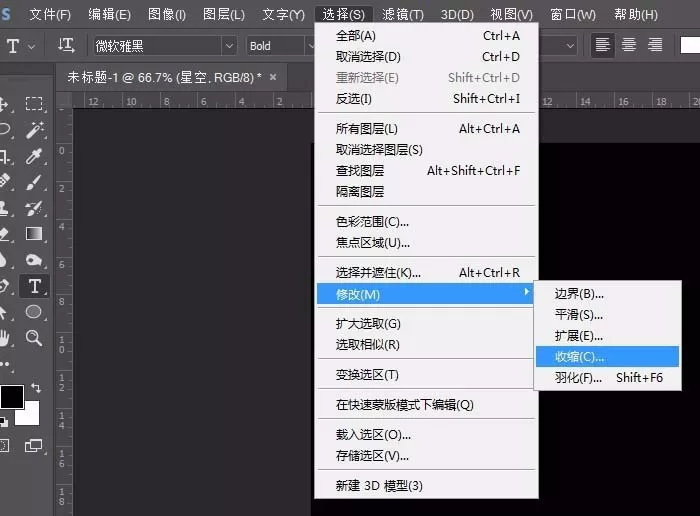Open the 滤镜(T) menu
This screenshot has width=700, height=516.
click(x=403, y=14)
